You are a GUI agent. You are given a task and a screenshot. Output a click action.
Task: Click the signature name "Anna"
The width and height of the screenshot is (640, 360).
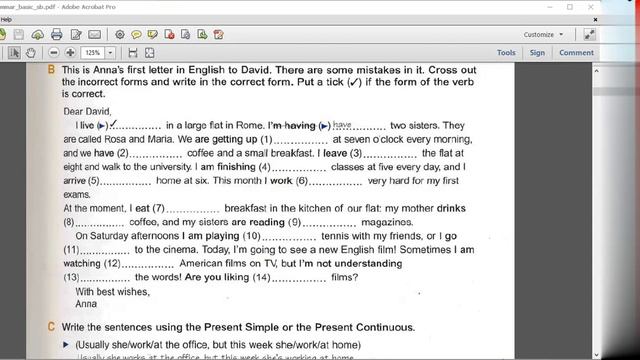tap(86, 304)
